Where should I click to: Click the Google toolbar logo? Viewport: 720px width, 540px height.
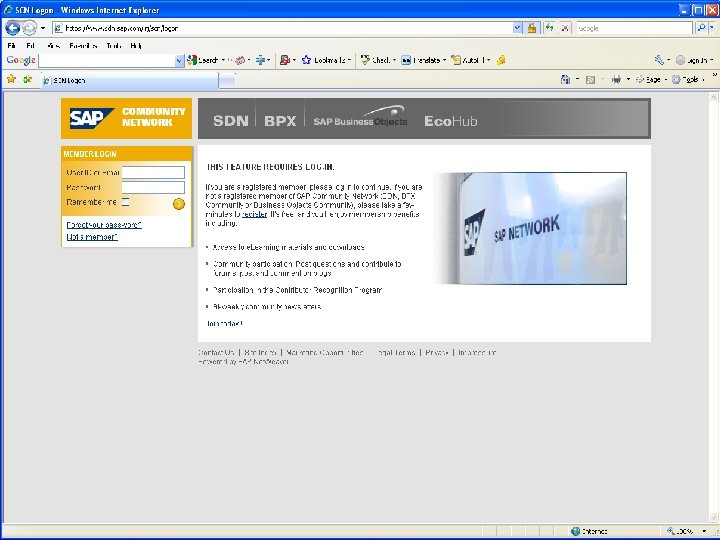coord(21,60)
